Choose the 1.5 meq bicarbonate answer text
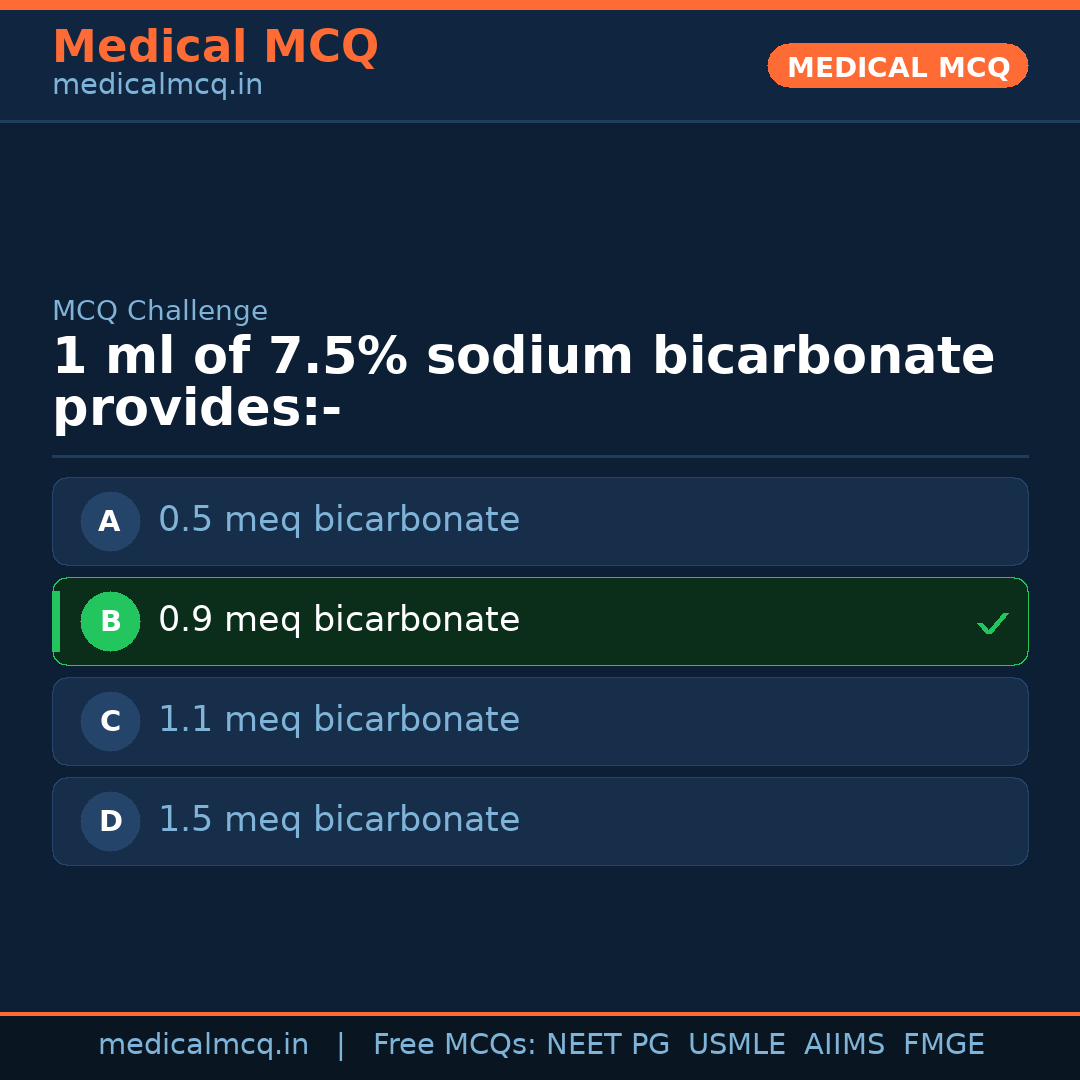This screenshot has height=1080, width=1080. [x=339, y=820]
